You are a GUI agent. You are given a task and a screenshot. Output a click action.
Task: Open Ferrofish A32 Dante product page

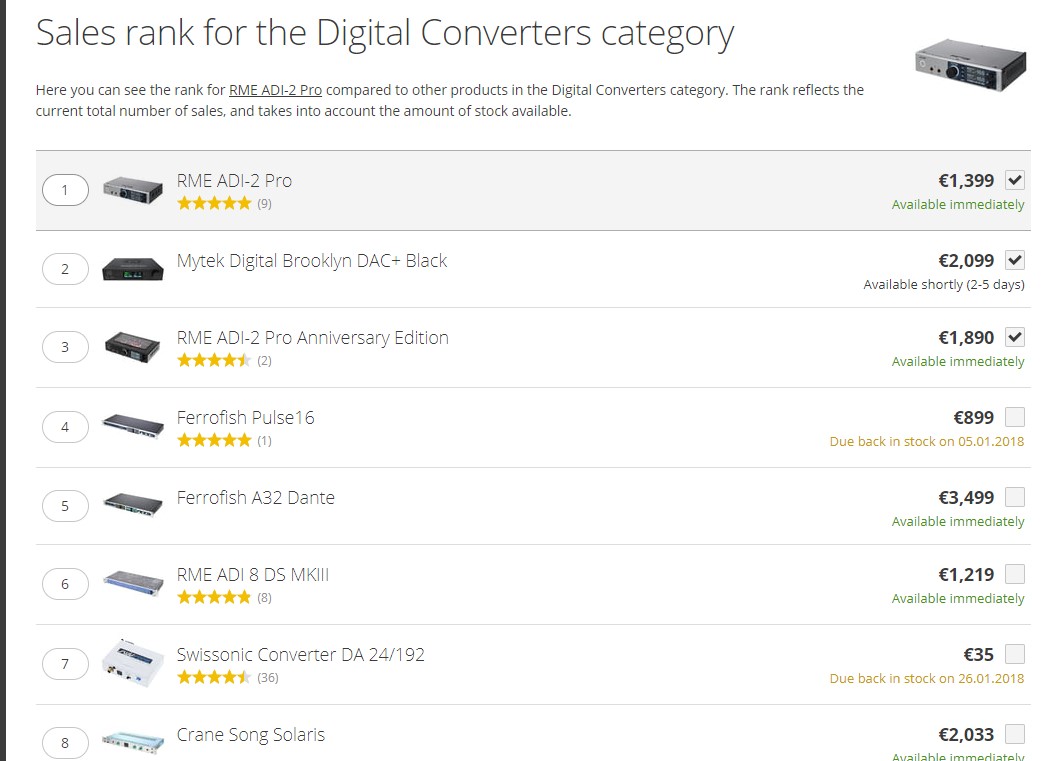click(x=256, y=498)
